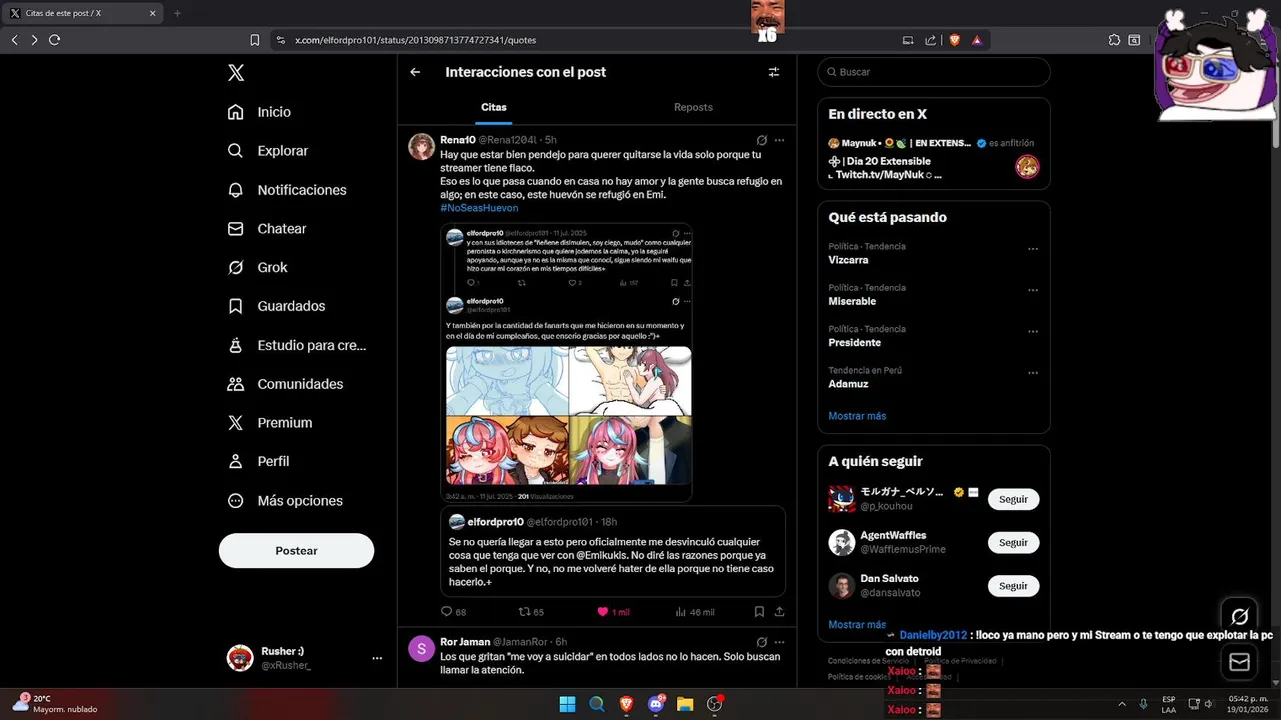This screenshot has width=1281, height=720.
Task: Follow the @p_kouhou account
Action: [x=1013, y=499]
